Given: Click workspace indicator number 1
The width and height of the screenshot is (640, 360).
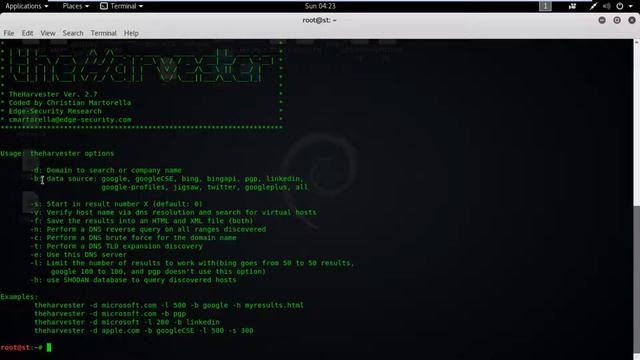Looking at the screenshot, I should pos(545,6).
